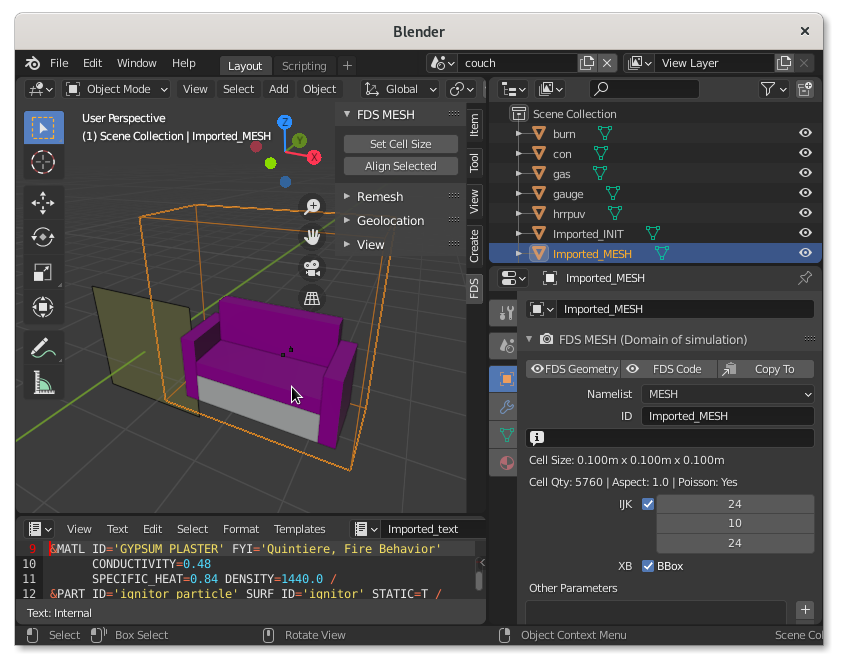Expand the burn object tree row

pos(519,133)
